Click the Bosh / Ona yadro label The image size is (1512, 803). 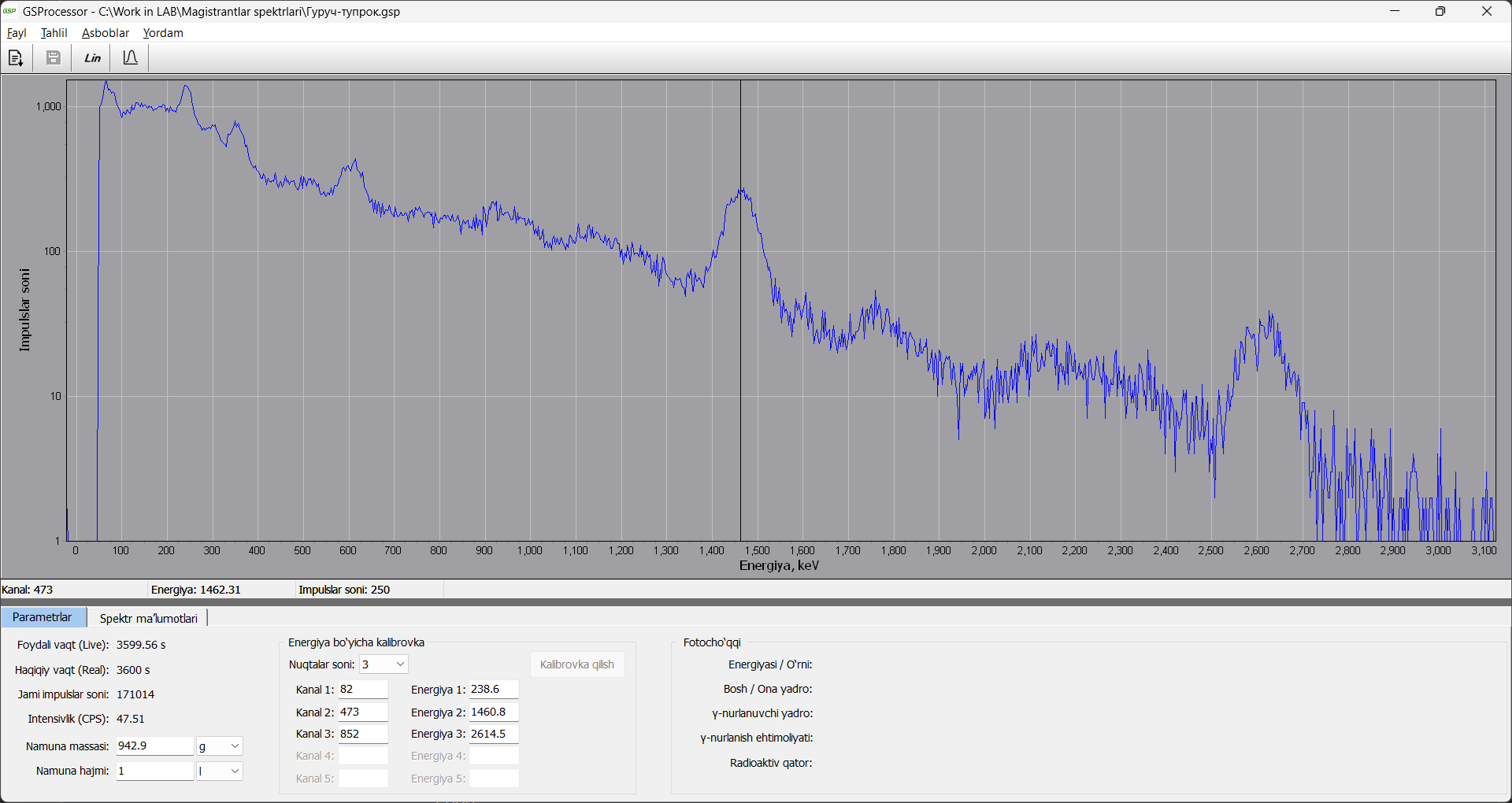pyautogui.click(x=768, y=689)
